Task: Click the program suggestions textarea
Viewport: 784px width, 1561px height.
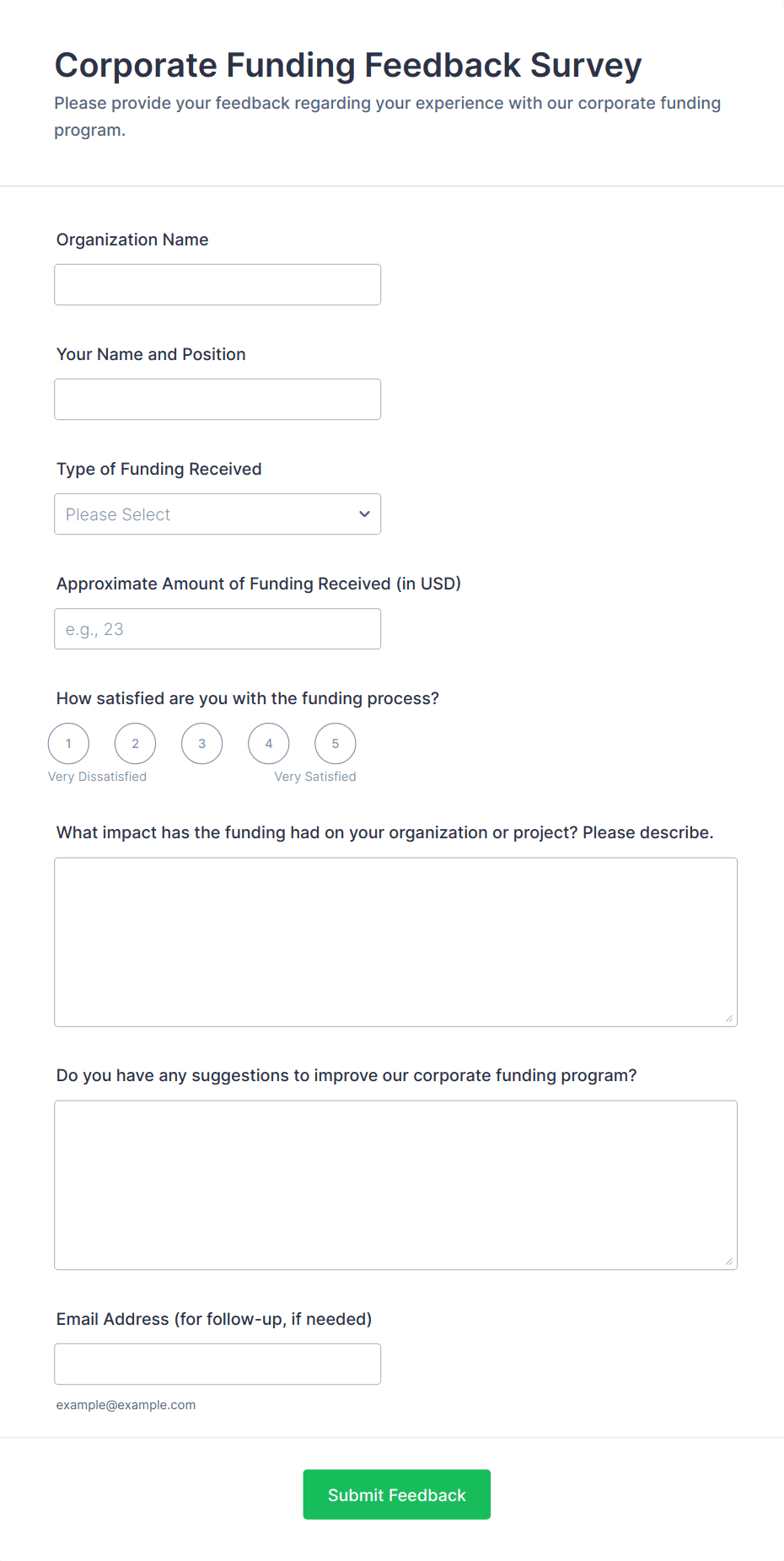Action: point(395,1185)
